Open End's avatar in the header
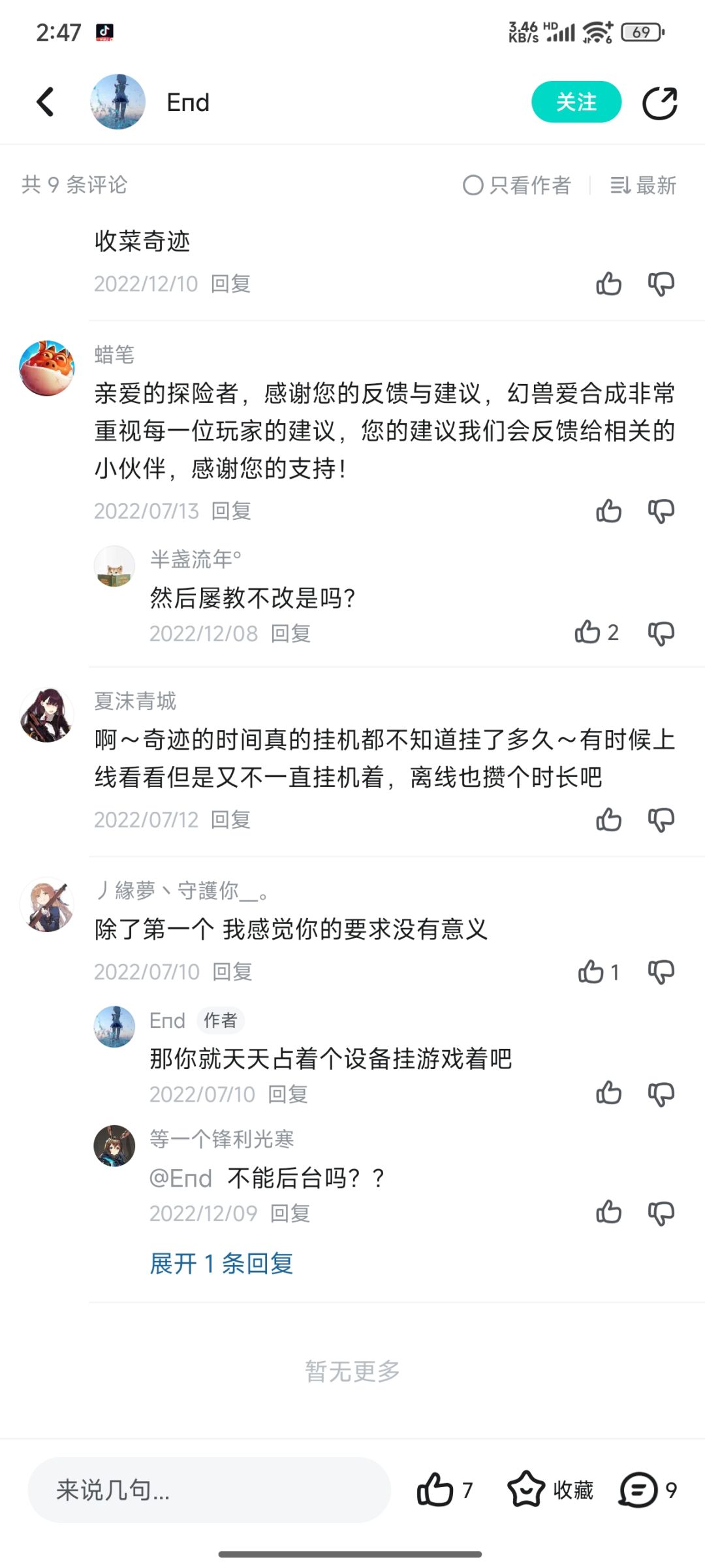The width and height of the screenshot is (705, 1568). click(117, 102)
